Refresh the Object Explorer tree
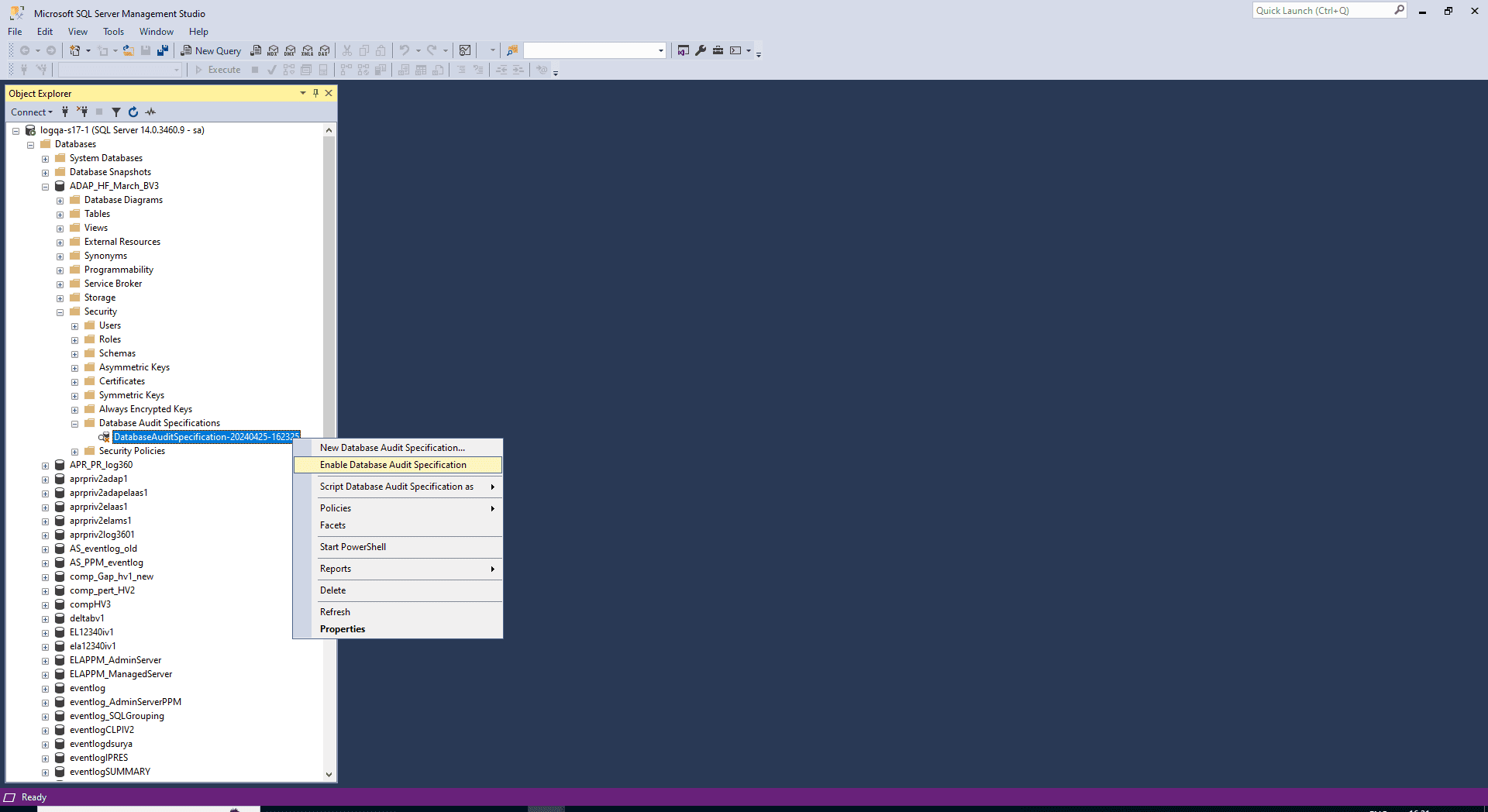The width and height of the screenshot is (1488, 812). (133, 112)
